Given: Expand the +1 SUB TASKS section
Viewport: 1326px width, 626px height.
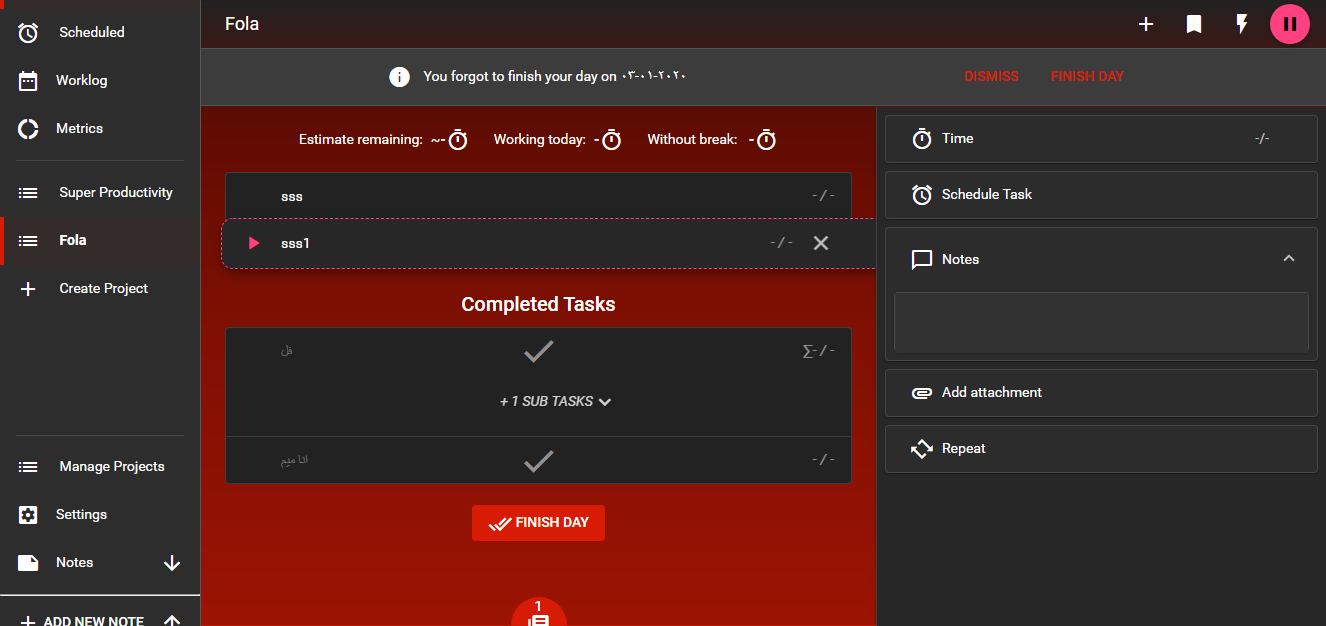Looking at the screenshot, I should (x=555, y=400).
